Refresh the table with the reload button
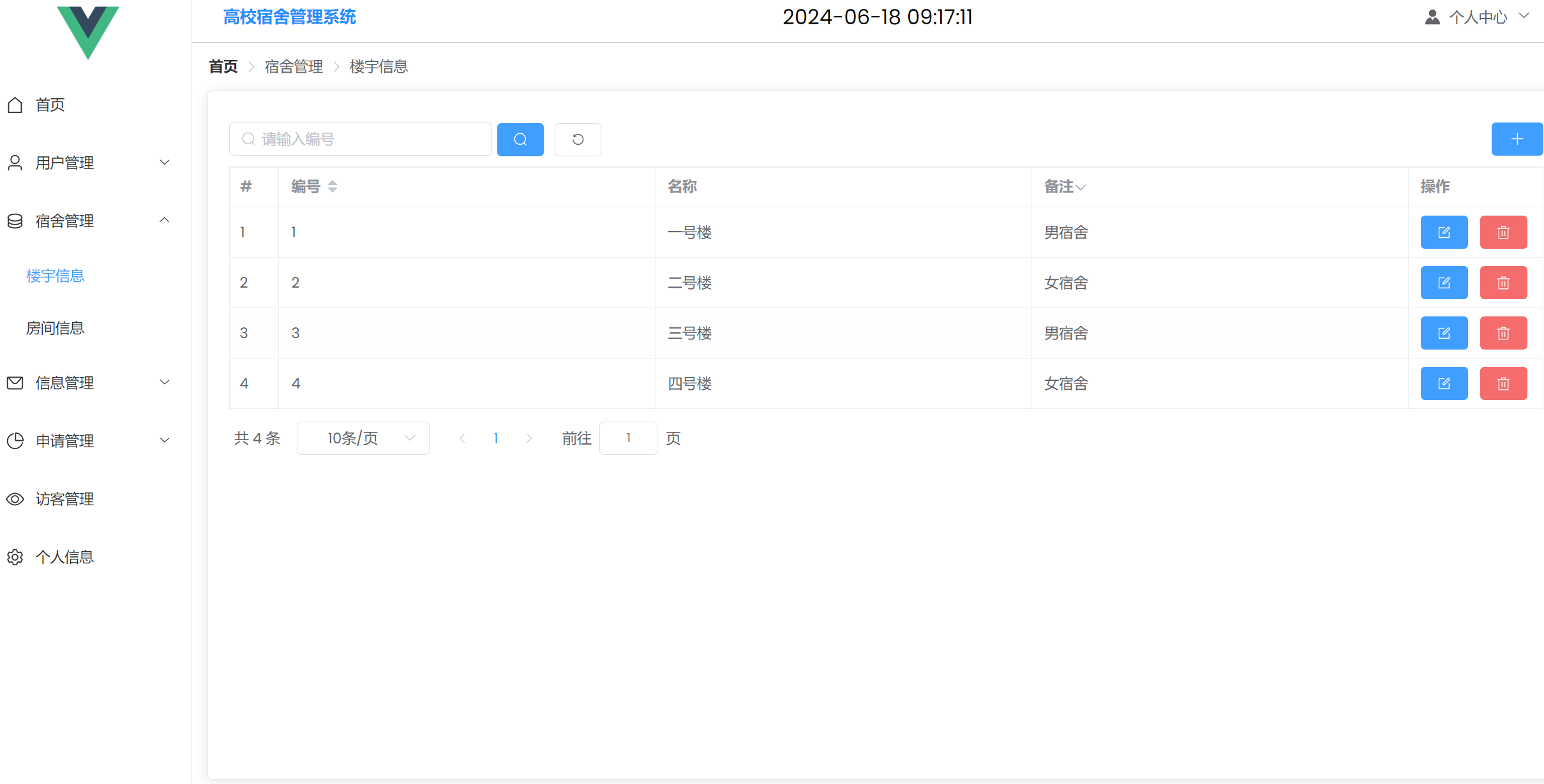This screenshot has height=784, width=1544. [577, 139]
